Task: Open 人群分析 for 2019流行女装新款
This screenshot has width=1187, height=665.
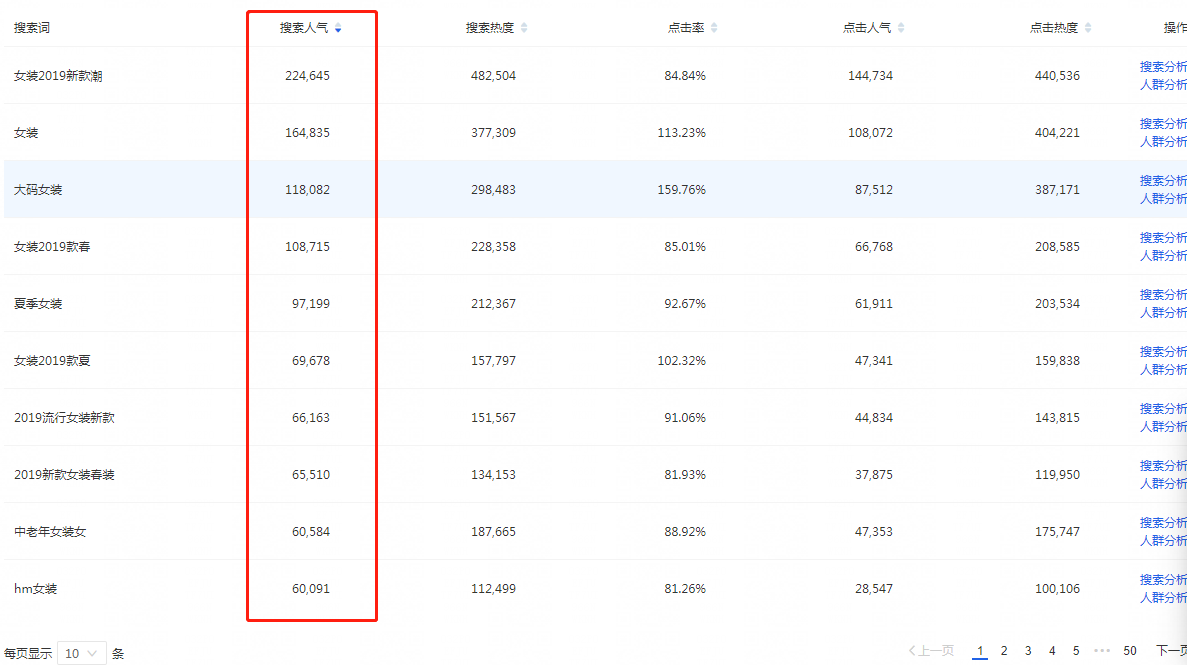Action: [x=1163, y=426]
